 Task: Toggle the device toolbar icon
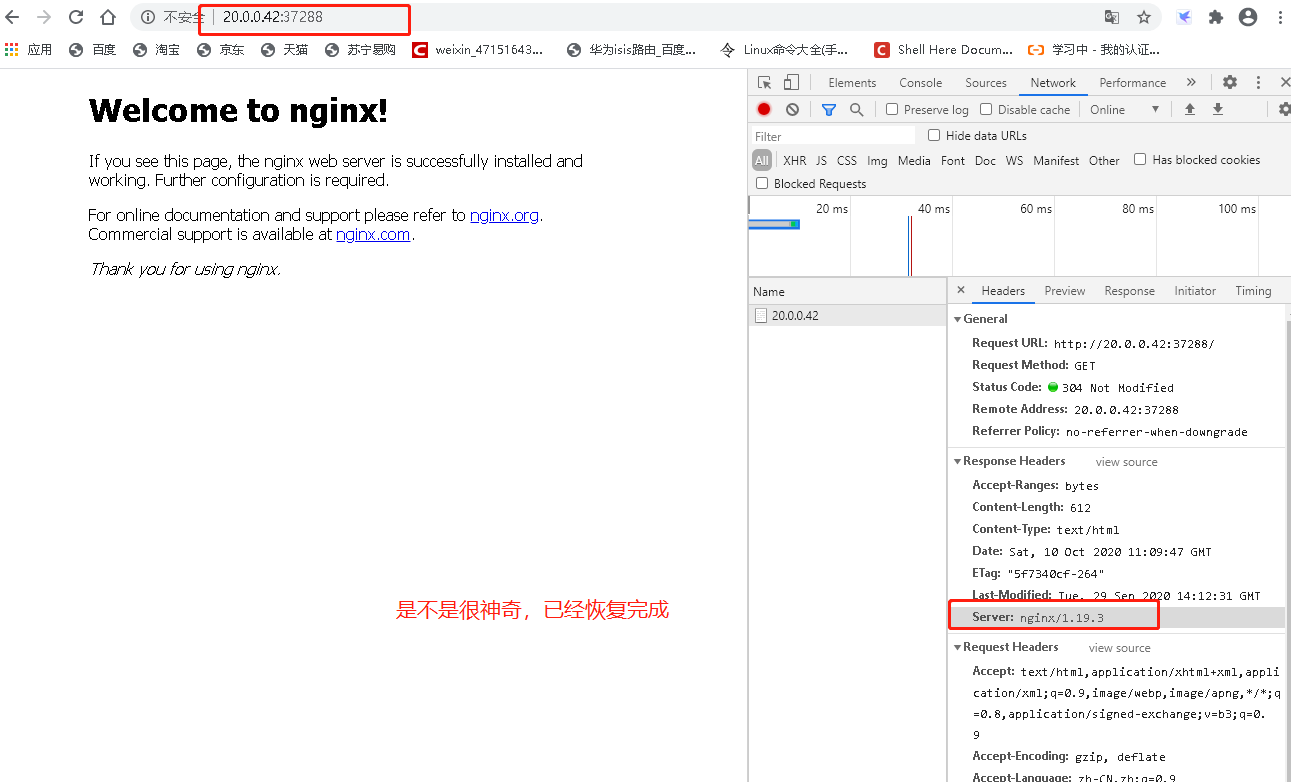coord(791,83)
